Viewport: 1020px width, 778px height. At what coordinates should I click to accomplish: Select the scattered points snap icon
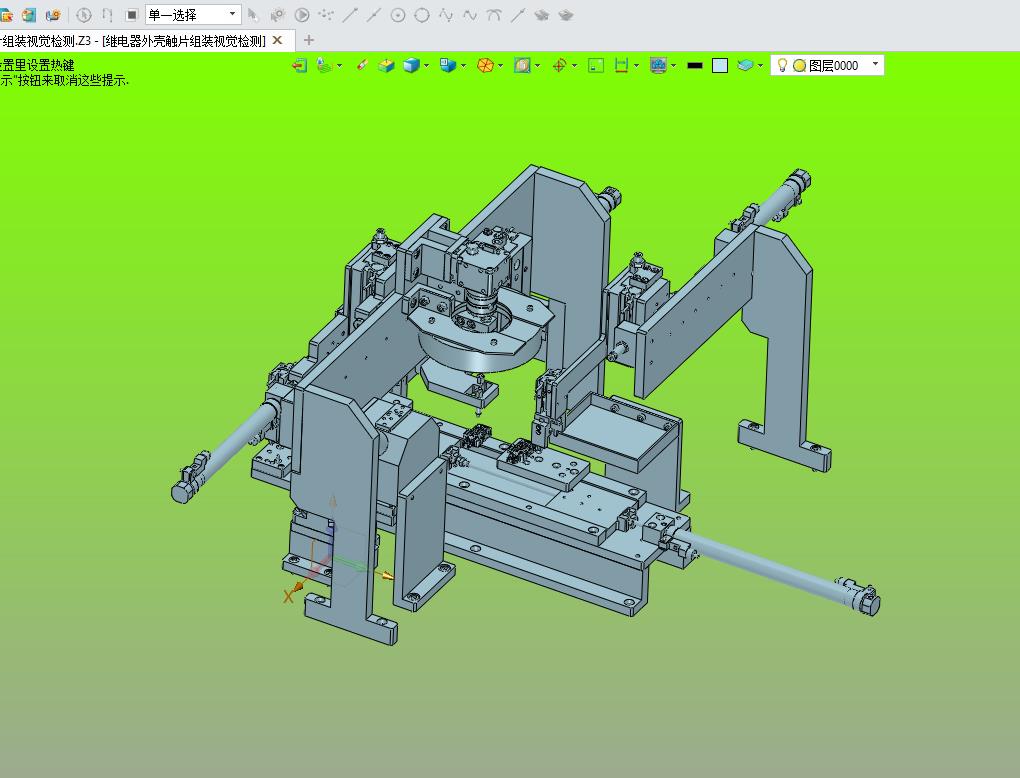(x=326, y=14)
